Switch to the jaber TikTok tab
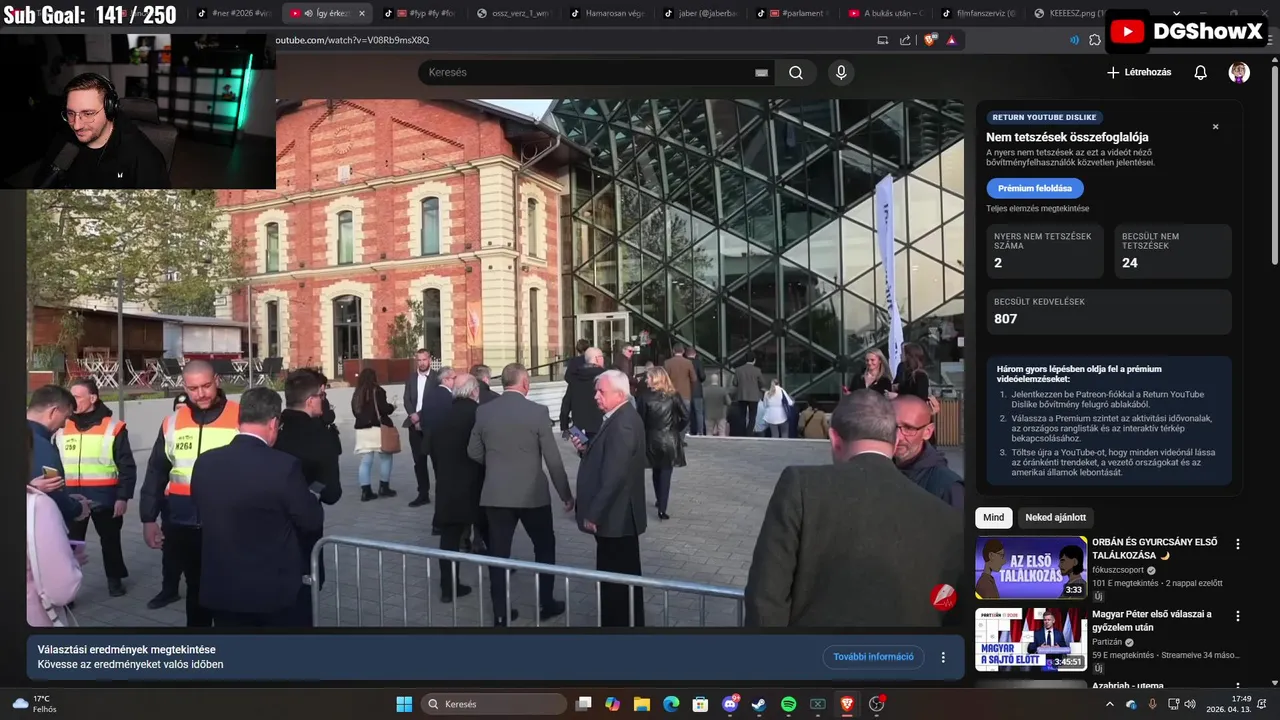The height and width of the screenshot is (720, 1280). 700,13
